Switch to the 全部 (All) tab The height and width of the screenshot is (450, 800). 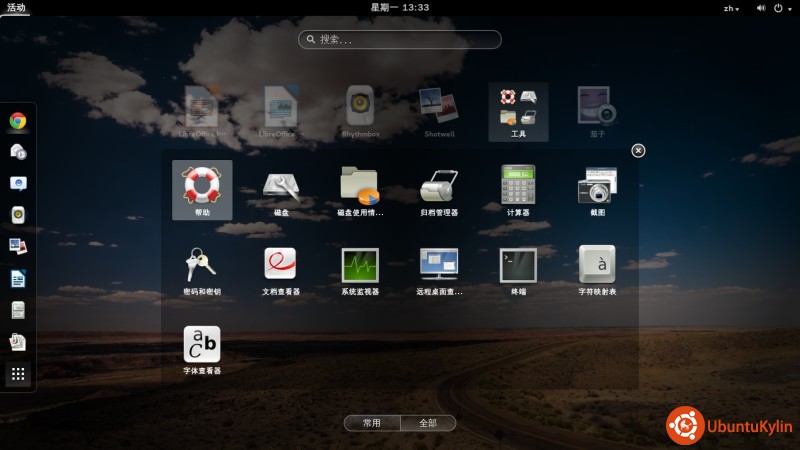(x=428, y=423)
